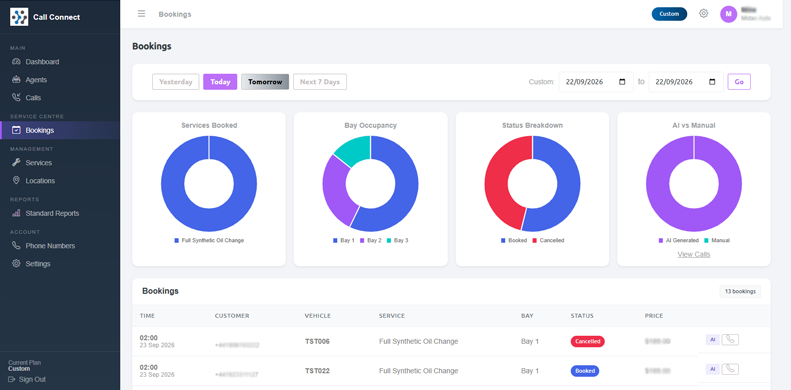The image size is (791, 390).
Task: Toggle Bay 3 legend entry
Action: 398,241
